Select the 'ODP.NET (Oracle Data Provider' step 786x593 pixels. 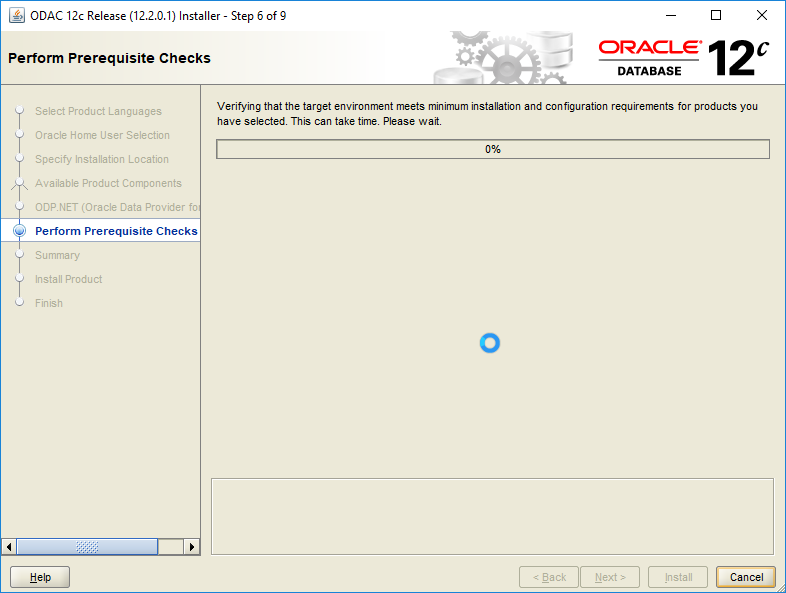point(117,208)
